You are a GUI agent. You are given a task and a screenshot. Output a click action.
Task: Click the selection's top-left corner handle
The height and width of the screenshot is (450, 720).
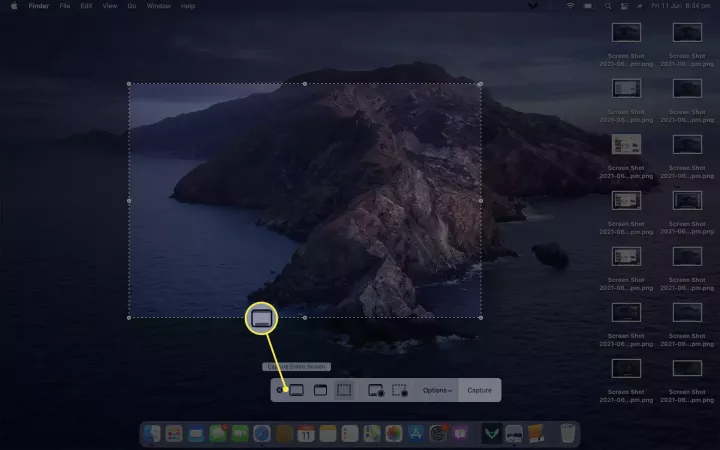(129, 84)
